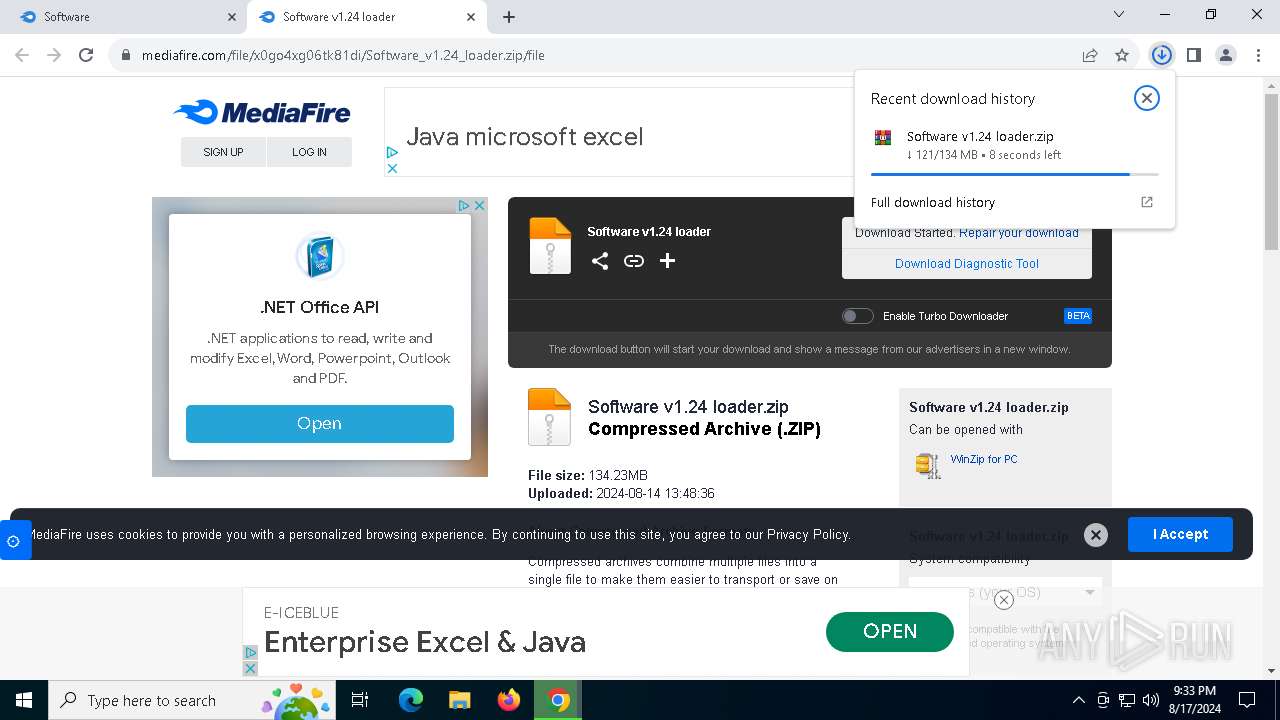The image size is (1280, 720).
Task: Click the WinZip for PC icon
Action: (x=928, y=465)
